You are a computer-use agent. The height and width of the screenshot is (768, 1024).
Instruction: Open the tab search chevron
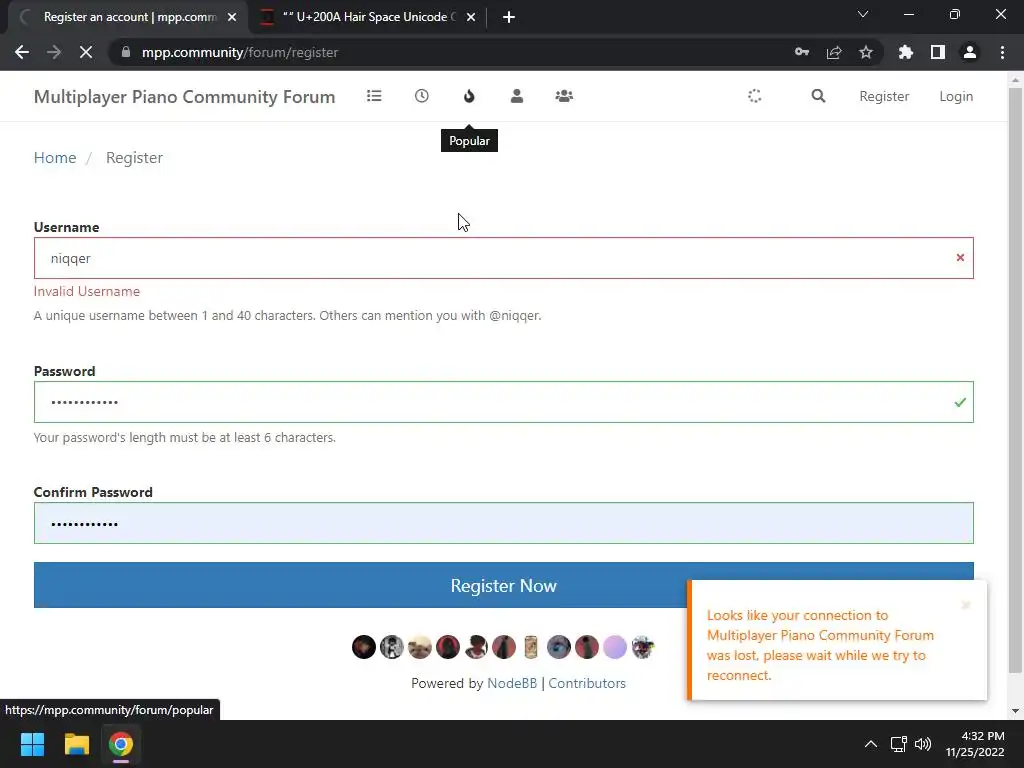(x=863, y=14)
